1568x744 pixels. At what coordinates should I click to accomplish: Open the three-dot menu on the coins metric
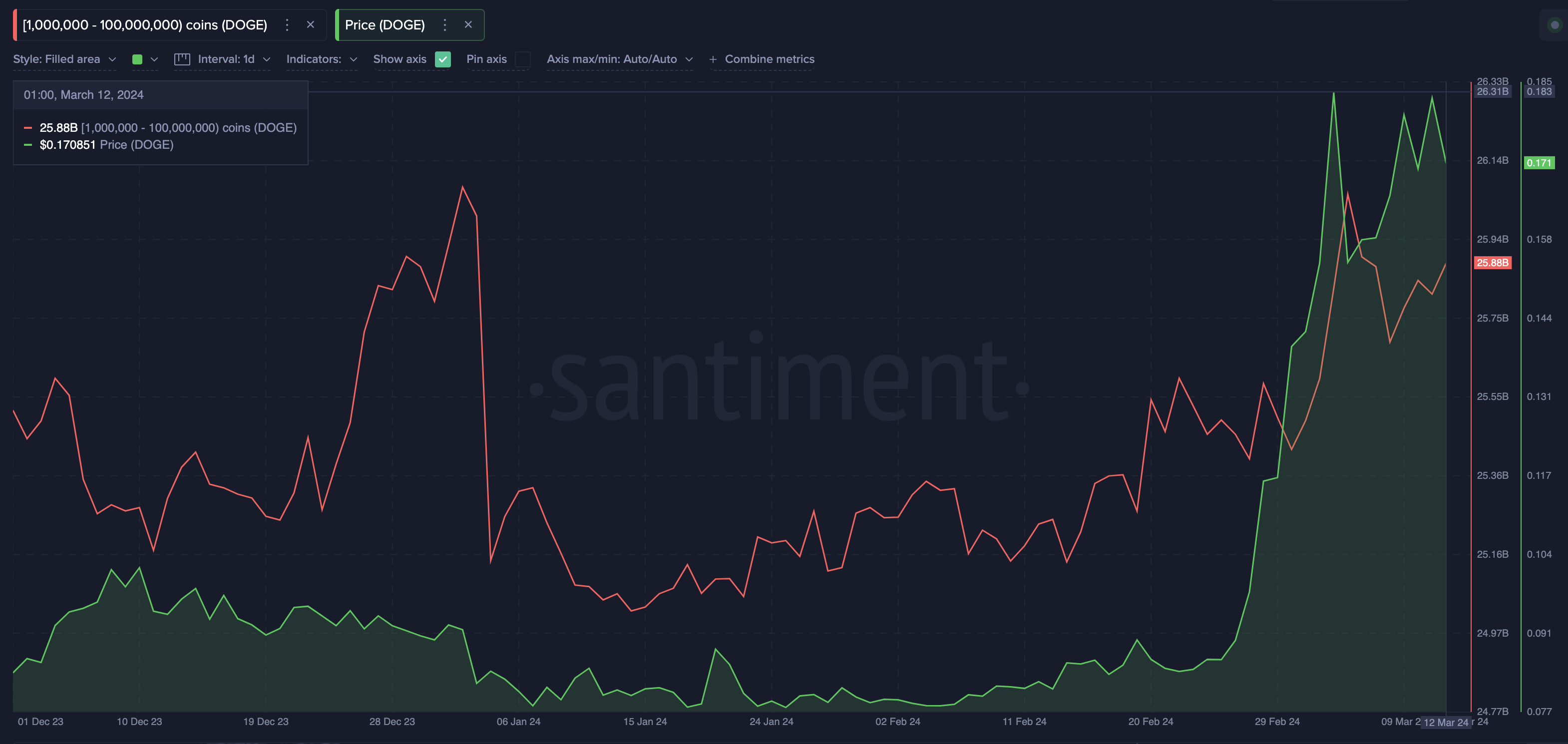(287, 25)
